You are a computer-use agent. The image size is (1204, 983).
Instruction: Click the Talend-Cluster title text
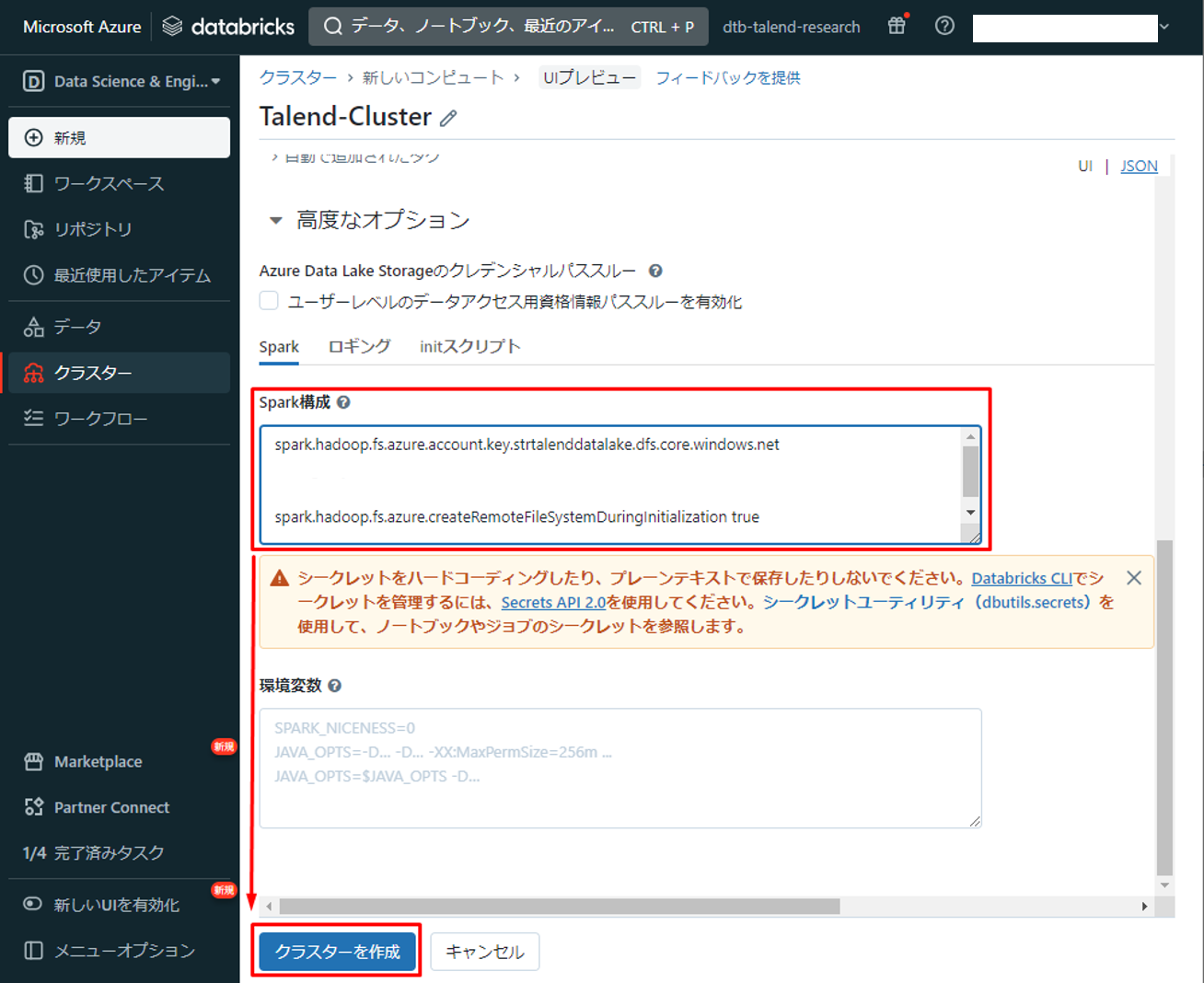(x=345, y=117)
